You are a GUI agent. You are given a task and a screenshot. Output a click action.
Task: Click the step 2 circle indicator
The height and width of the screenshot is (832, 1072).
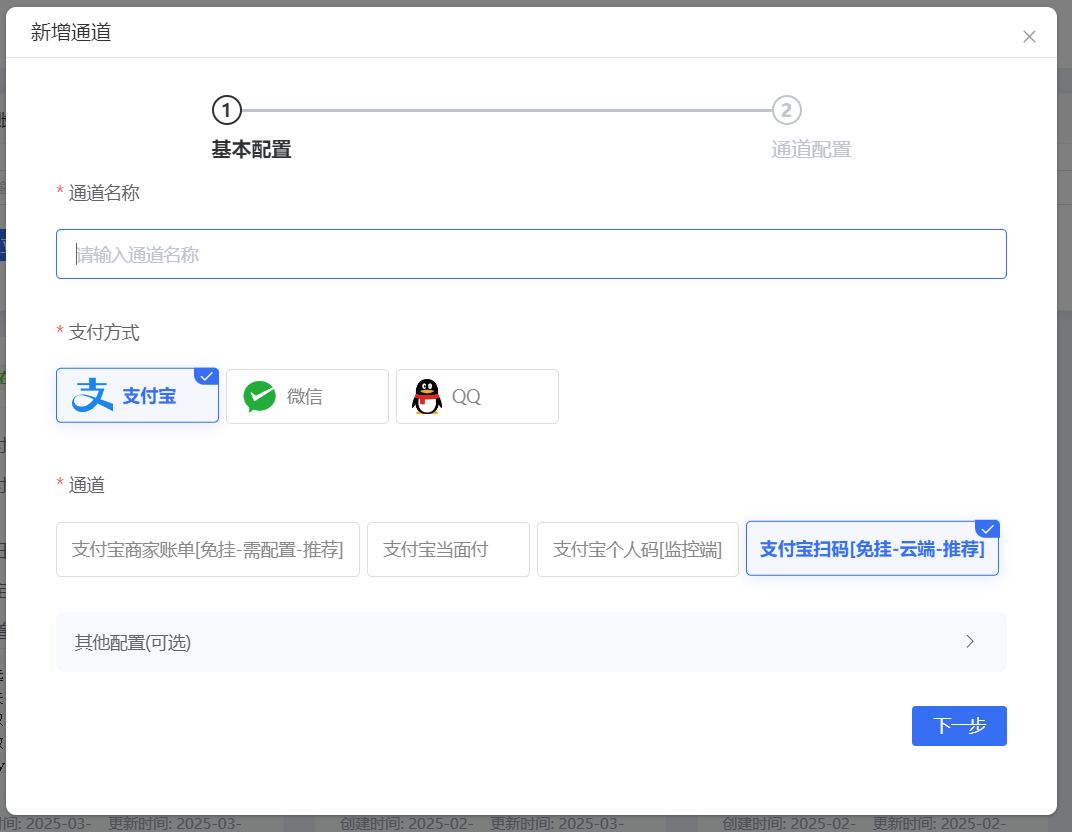click(787, 110)
